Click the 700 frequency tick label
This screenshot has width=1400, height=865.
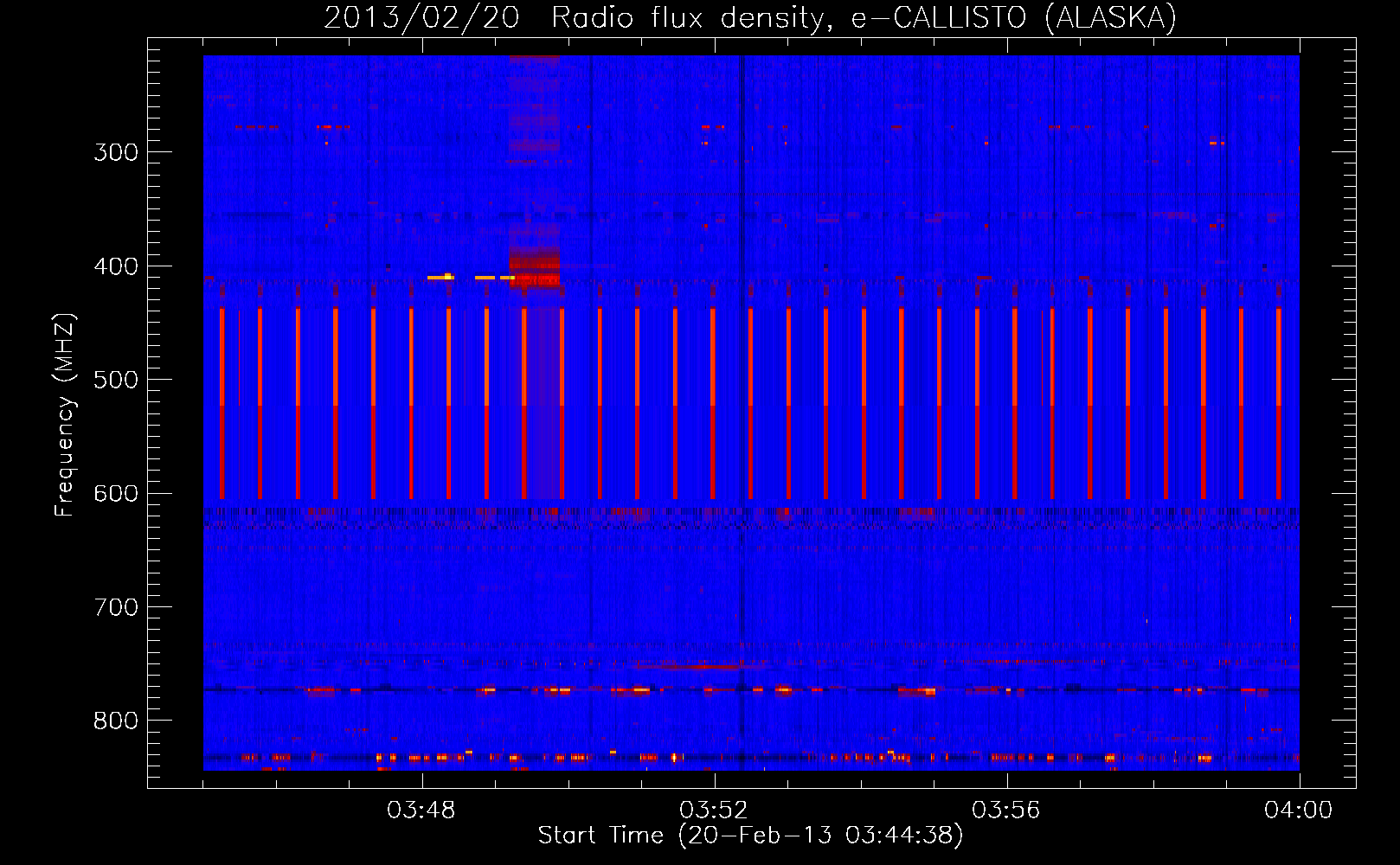[x=116, y=607]
